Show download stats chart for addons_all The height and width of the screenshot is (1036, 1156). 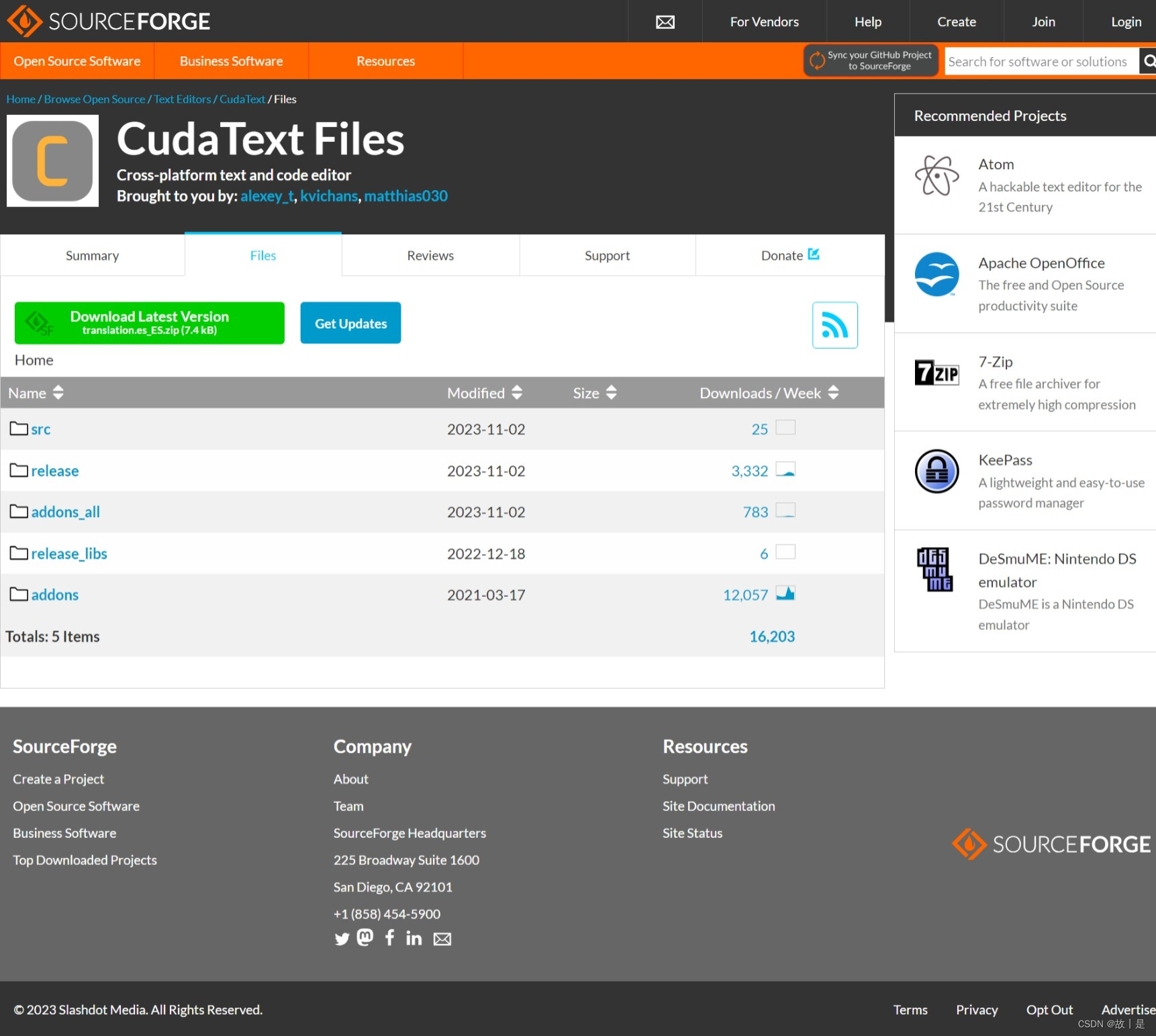coord(785,510)
